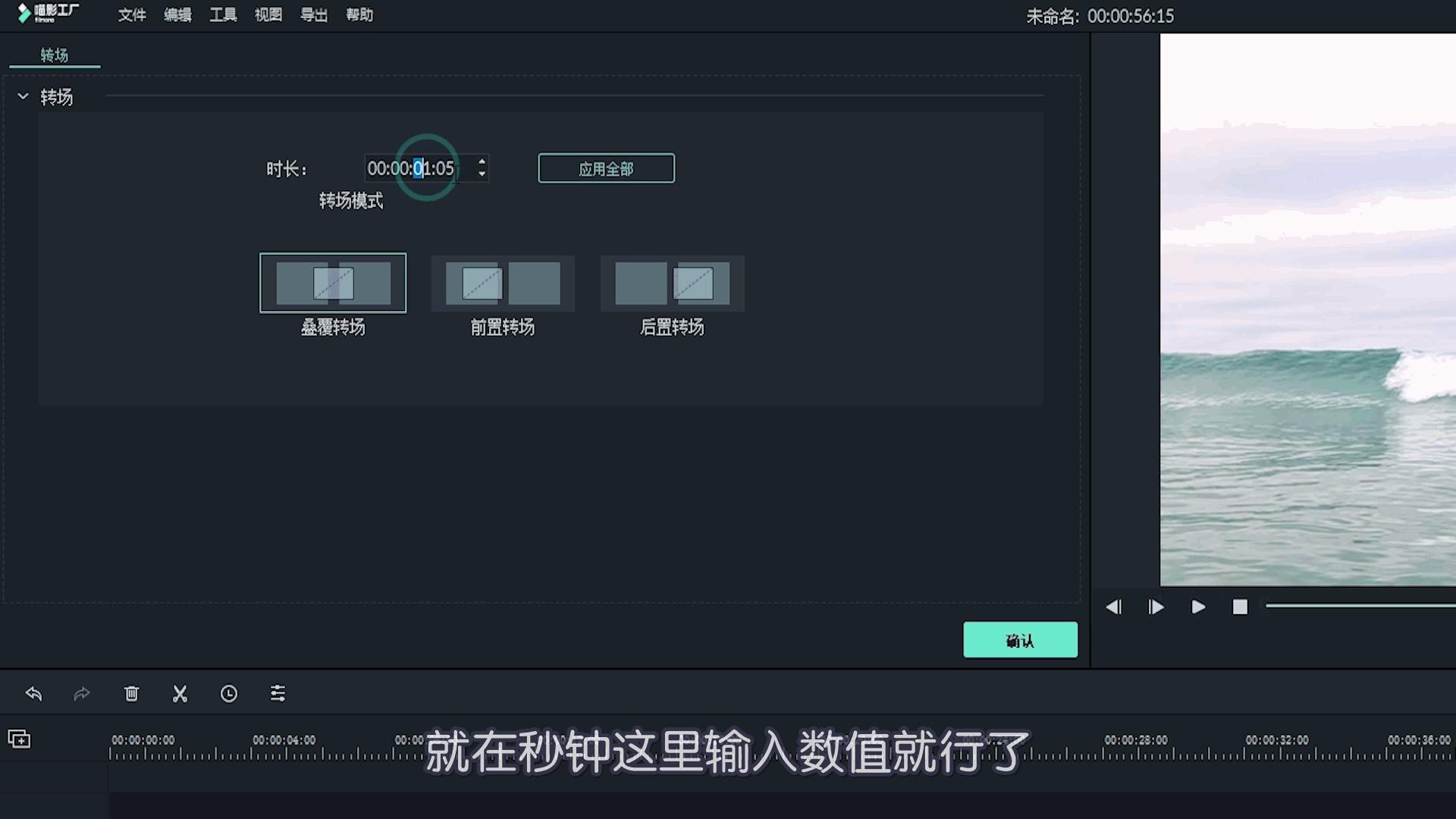Click the 应用全部 button
This screenshot has width=1456, height=819.
606,168
